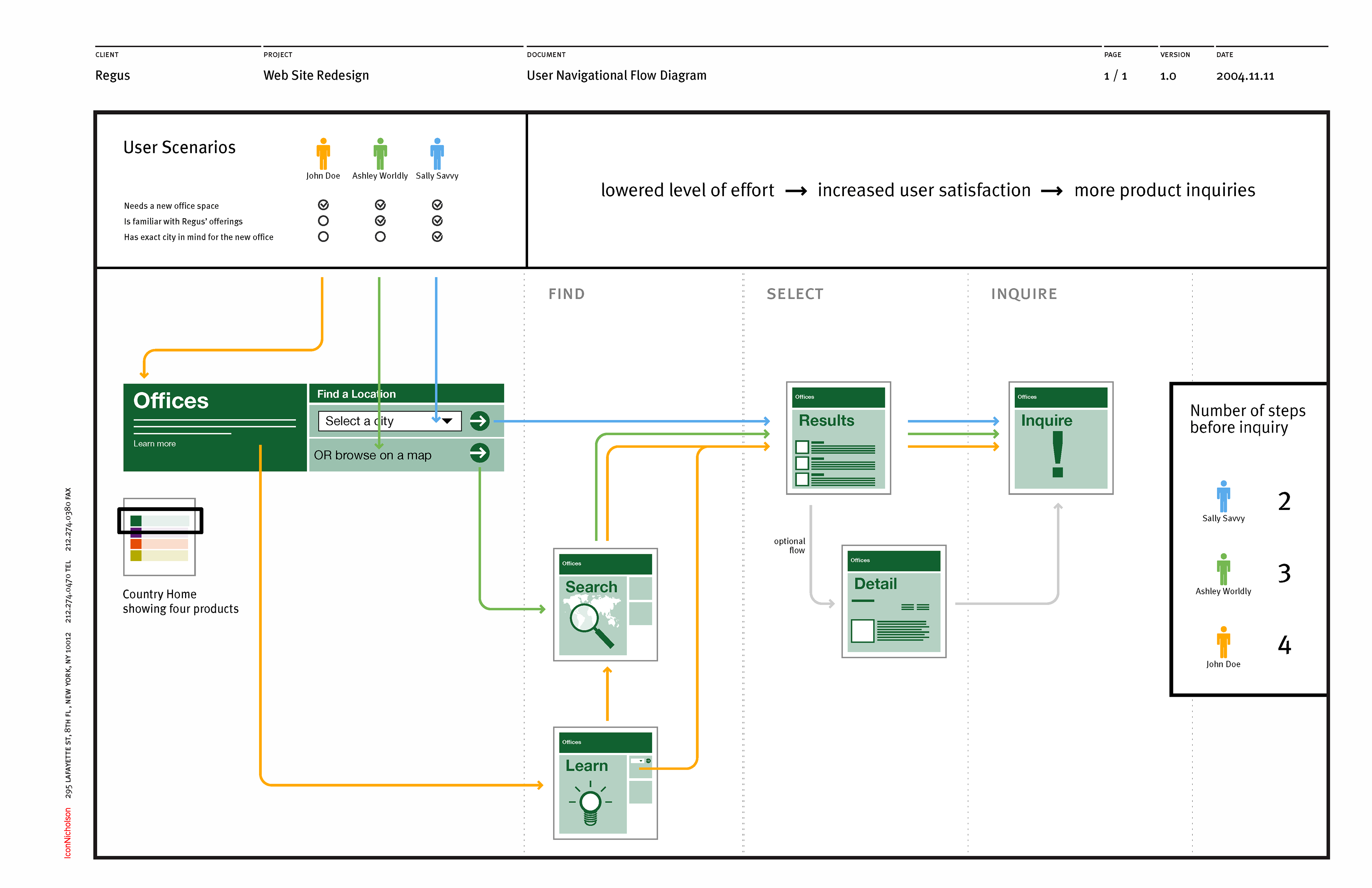Image resolution: width=1372 pixels, height=888 pixels.
Task: Click the Number of steps before inquiry heading
Action: pos(1247,419)
